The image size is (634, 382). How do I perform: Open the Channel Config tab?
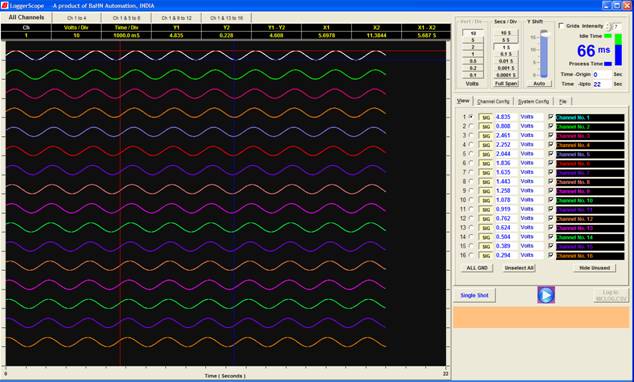click(493, 101)
